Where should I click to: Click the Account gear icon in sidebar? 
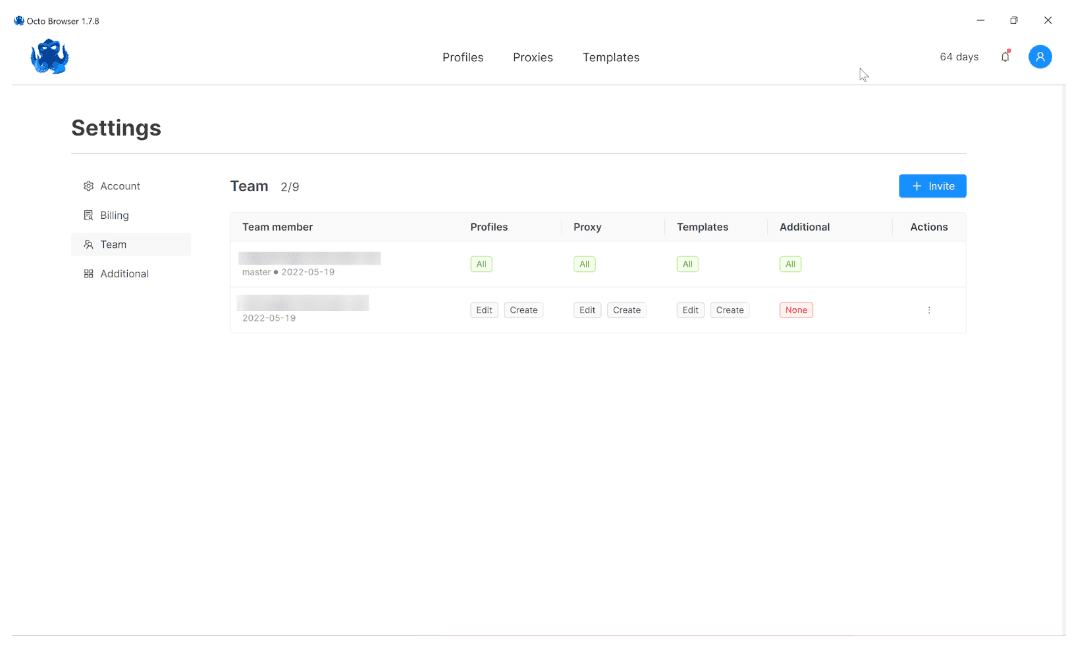[88, 186]
